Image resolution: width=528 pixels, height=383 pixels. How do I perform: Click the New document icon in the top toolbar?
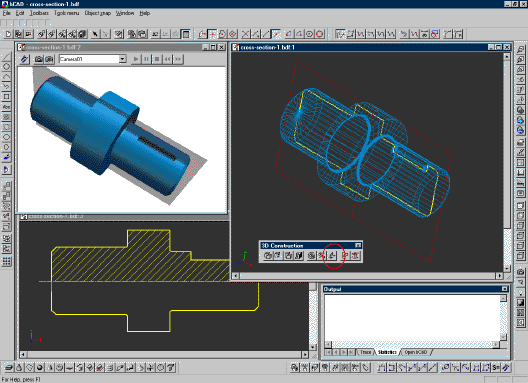[8, 34]
